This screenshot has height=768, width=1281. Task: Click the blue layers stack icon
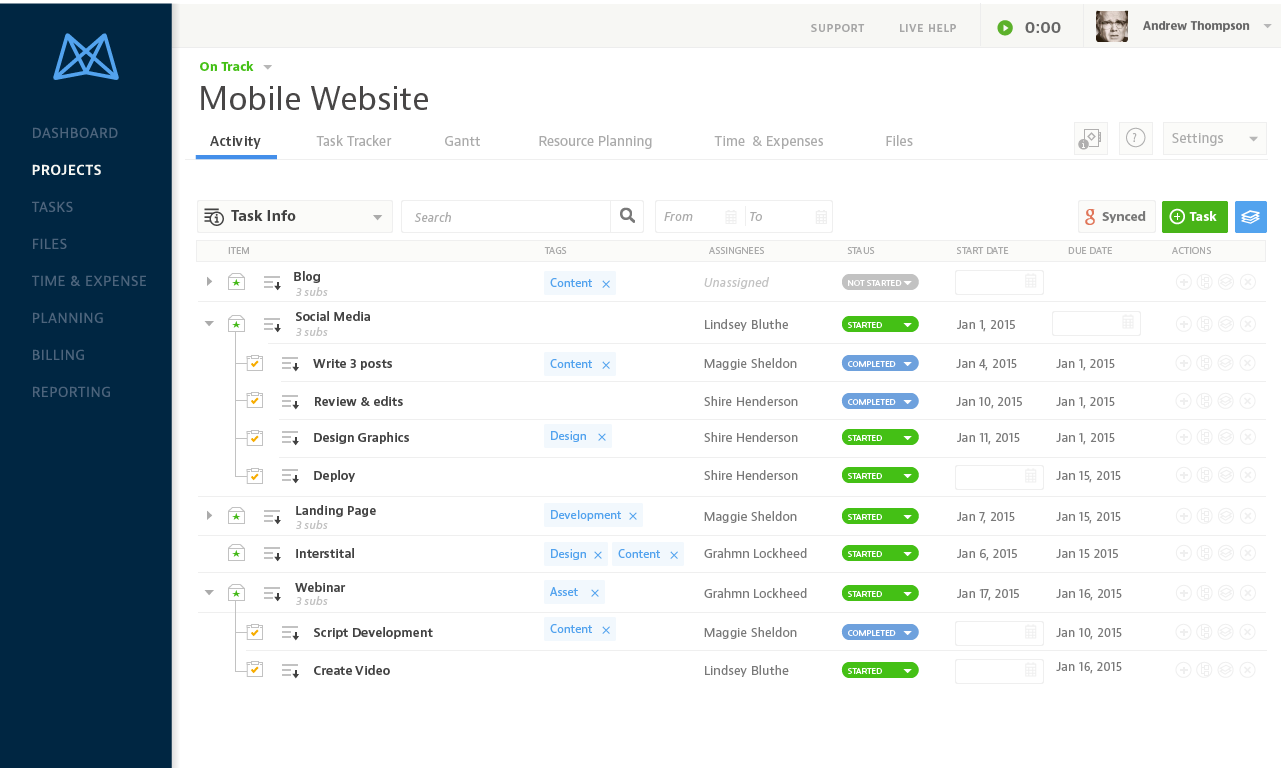(1250, 216)
